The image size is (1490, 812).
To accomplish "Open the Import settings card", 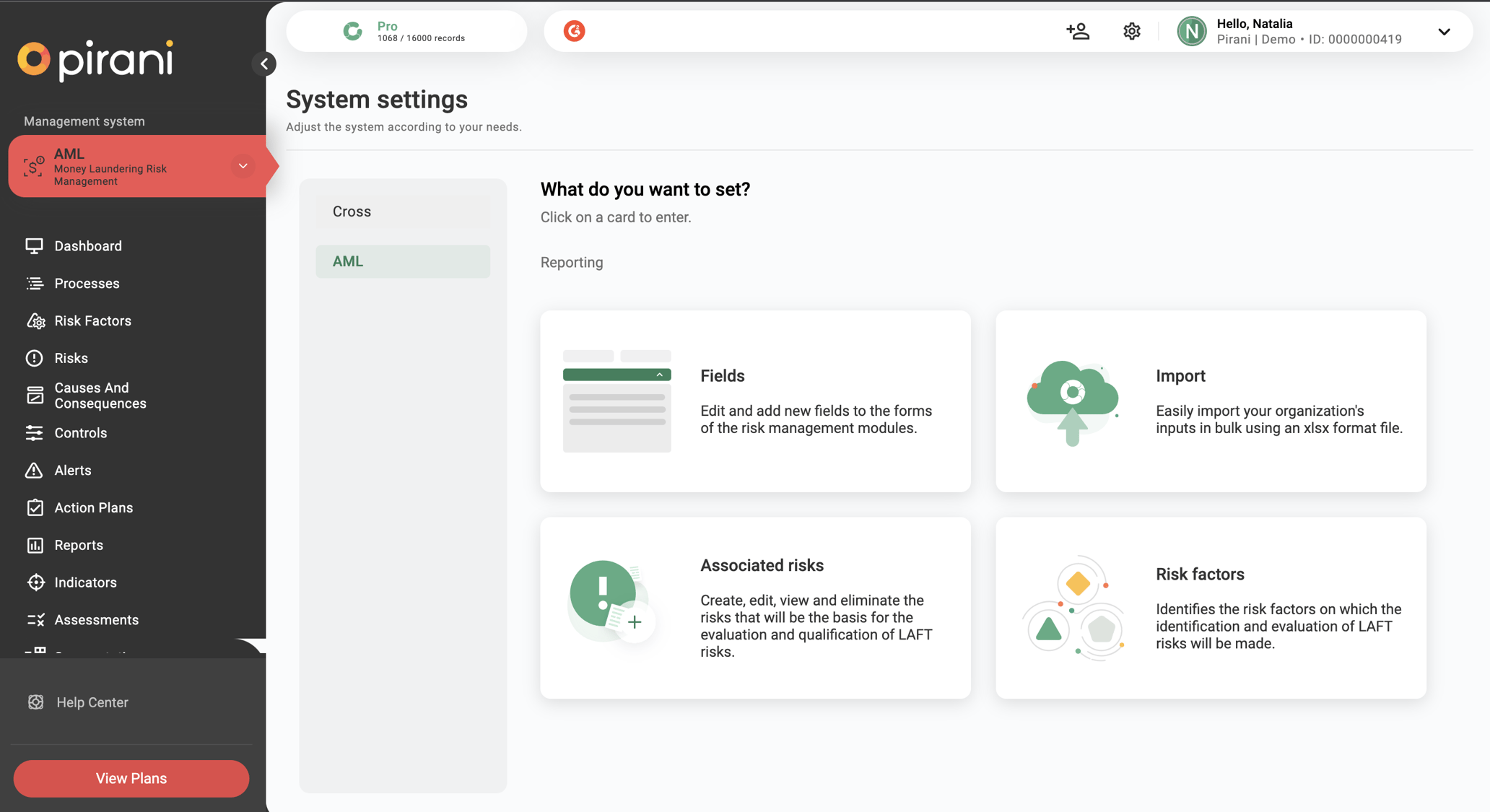I will point(1210,401).
